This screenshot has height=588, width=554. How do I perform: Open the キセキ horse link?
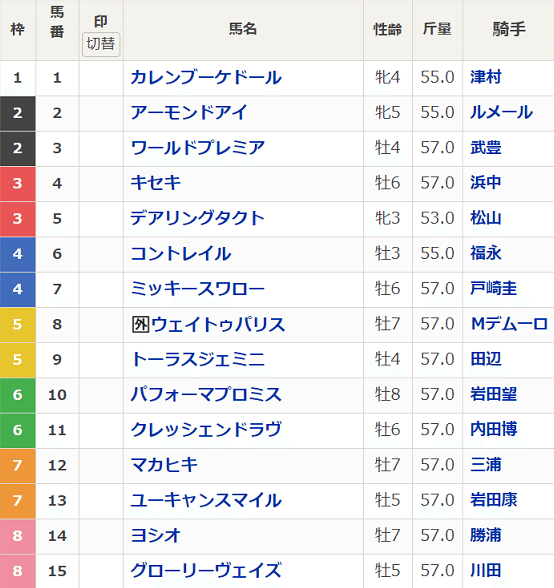coord(156,183)
